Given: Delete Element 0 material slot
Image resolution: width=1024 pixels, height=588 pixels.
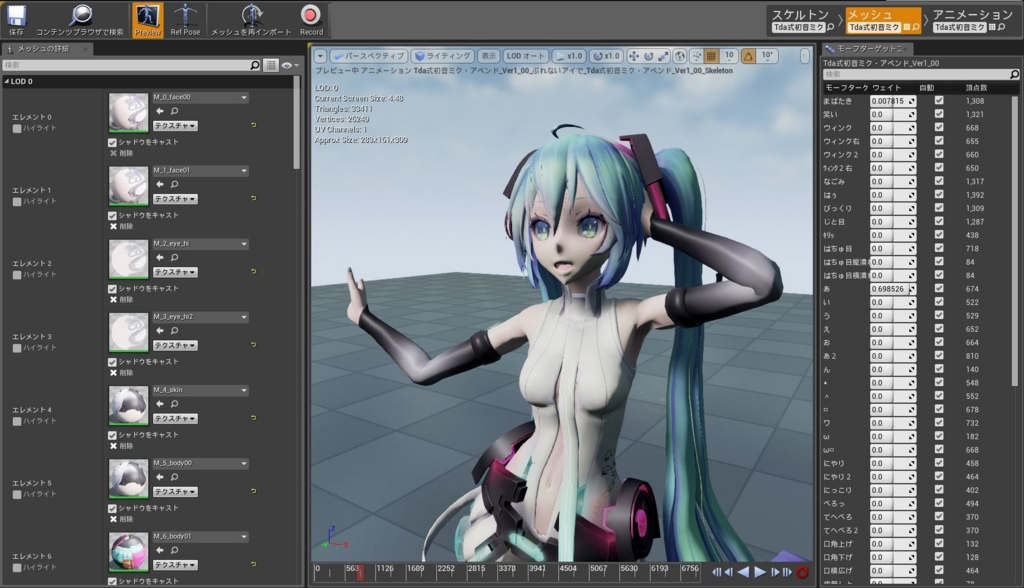Looking at the screenshot, I should (121, 154).
